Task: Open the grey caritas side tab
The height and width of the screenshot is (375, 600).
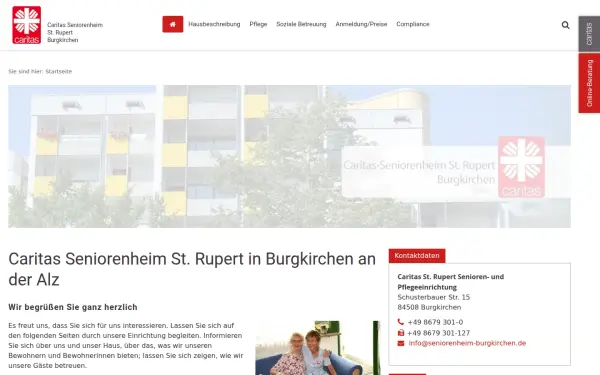Action: tap(589, 34)
